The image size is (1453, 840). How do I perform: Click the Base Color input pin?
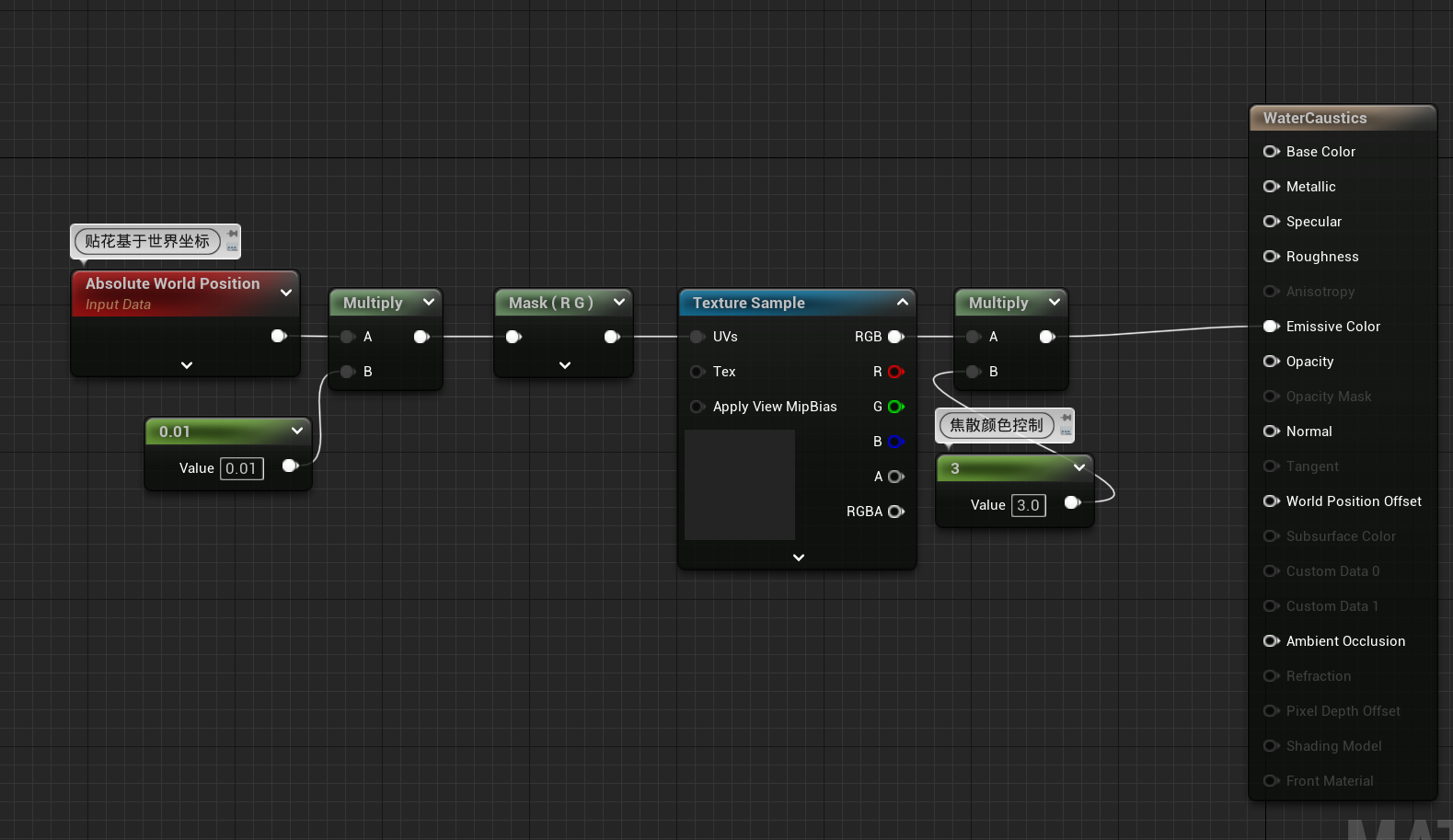(1272, 152)
